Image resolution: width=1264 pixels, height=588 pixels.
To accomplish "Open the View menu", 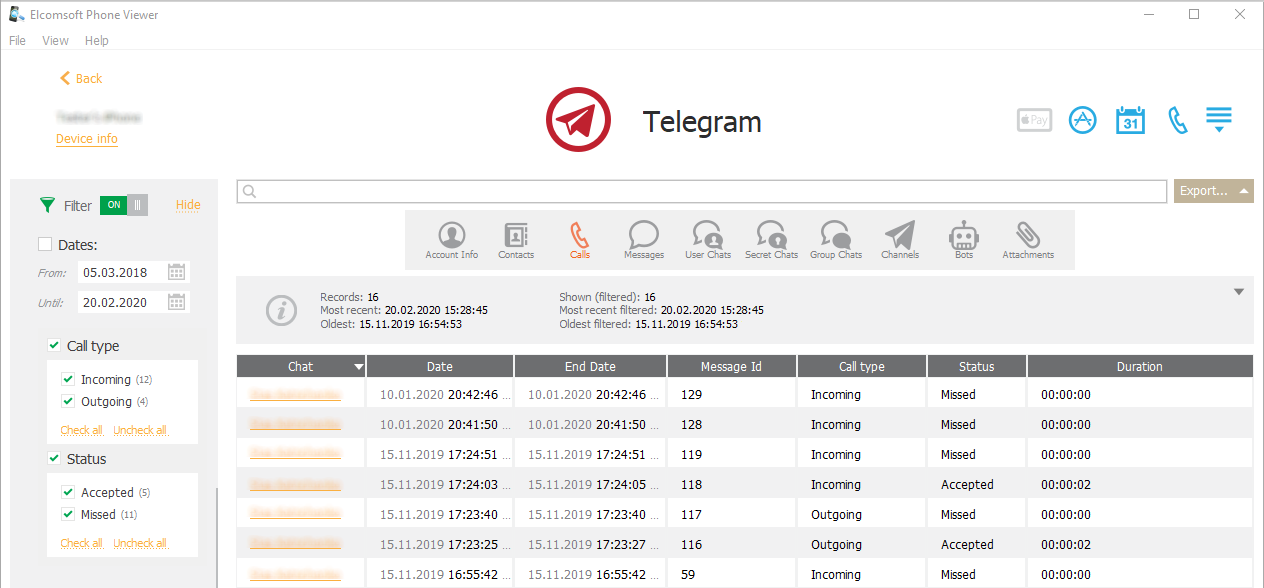I will click(x=56, y=41).
